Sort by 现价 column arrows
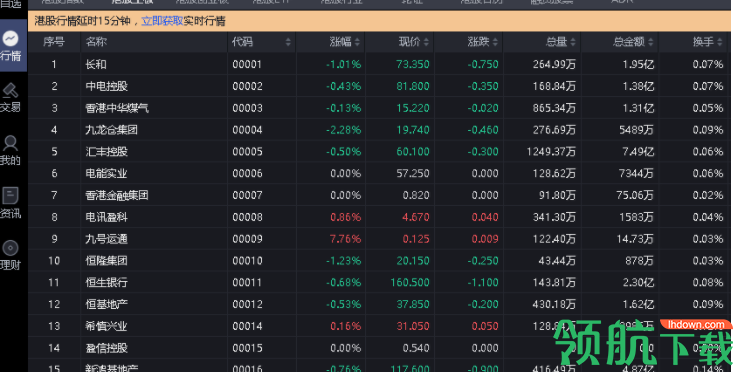The height and width of the screenshot is (372, 733). [426, 43]
